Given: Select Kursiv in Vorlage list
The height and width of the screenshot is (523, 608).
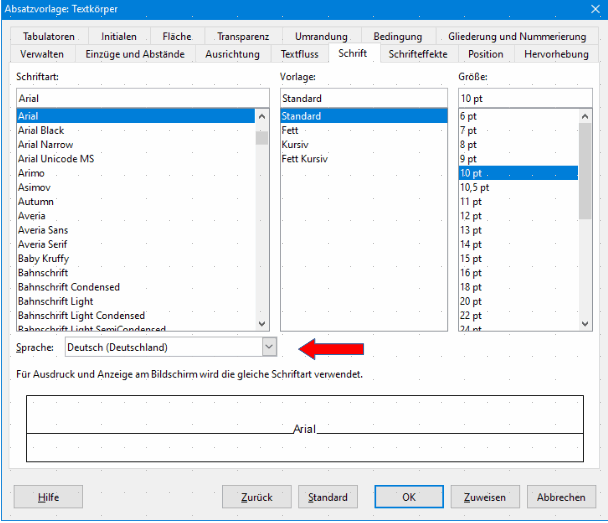Looking at the screenshot, I should (x=364, y=145).
